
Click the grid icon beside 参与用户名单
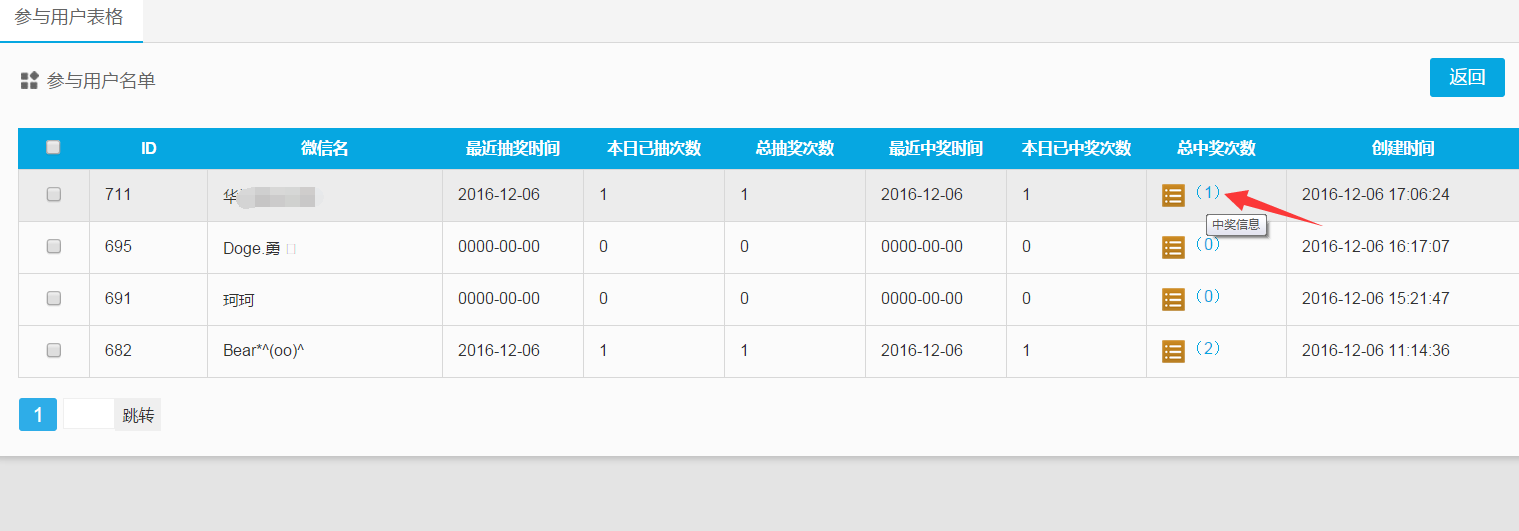coord(29,81)
